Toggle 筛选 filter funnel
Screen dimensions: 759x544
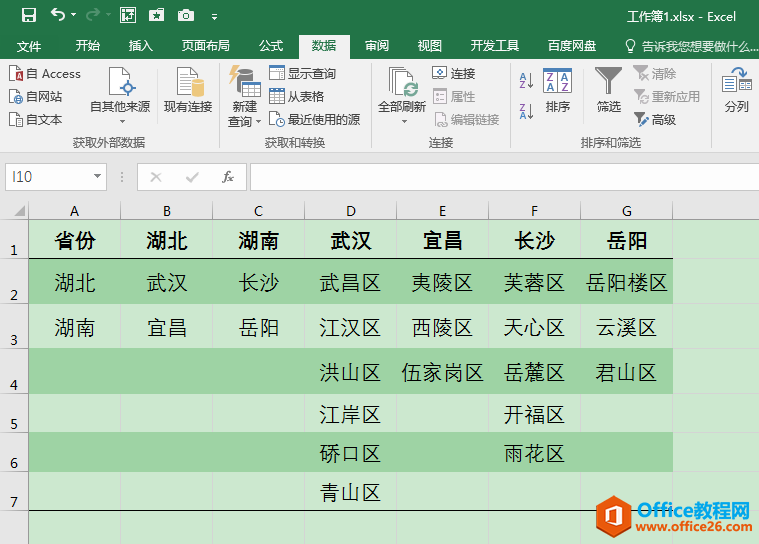(x=608, y=91)
